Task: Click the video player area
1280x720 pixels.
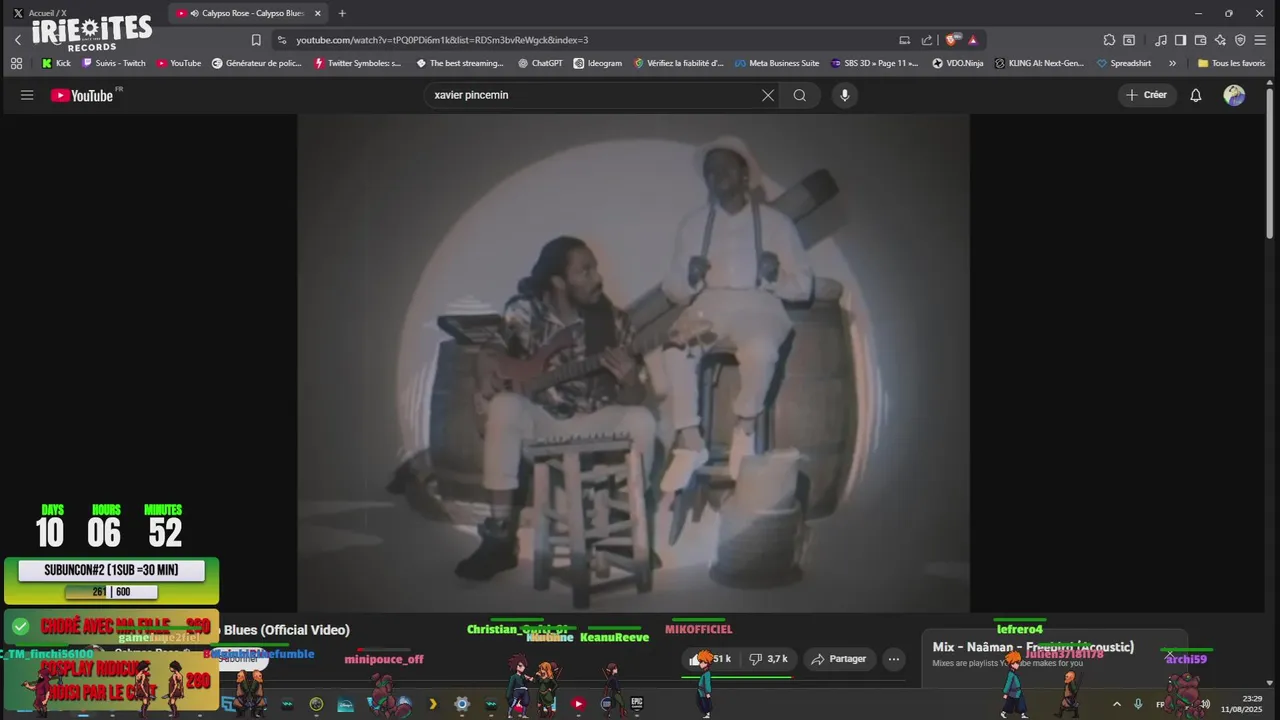Action: pos(633,362)
